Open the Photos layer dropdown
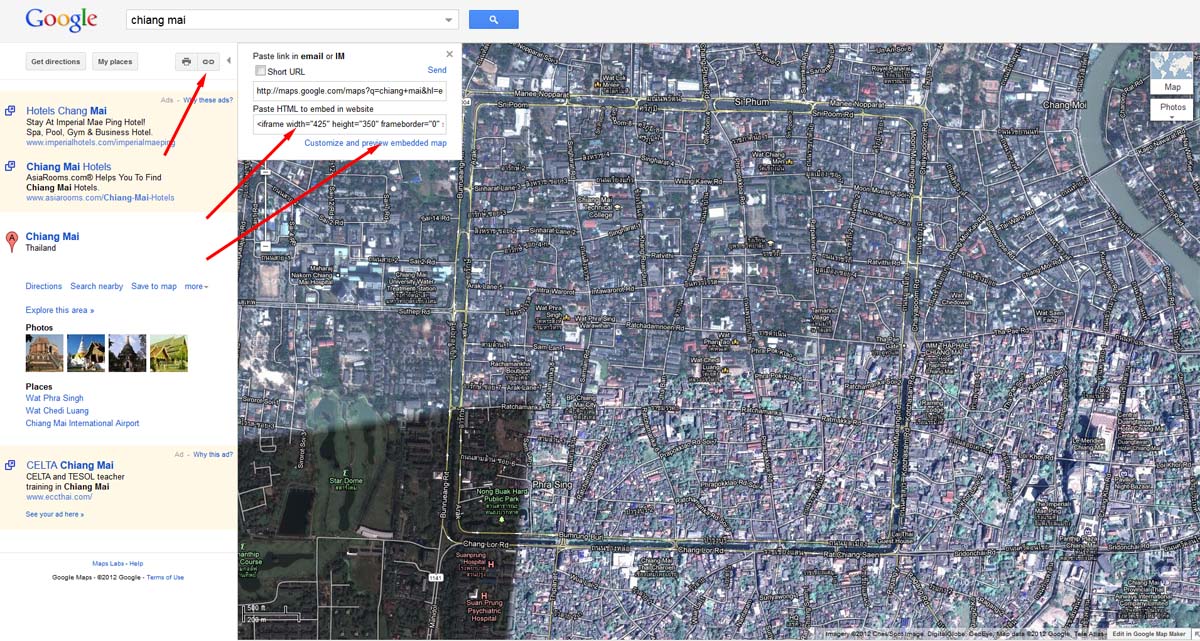 tap(1172, 109)
